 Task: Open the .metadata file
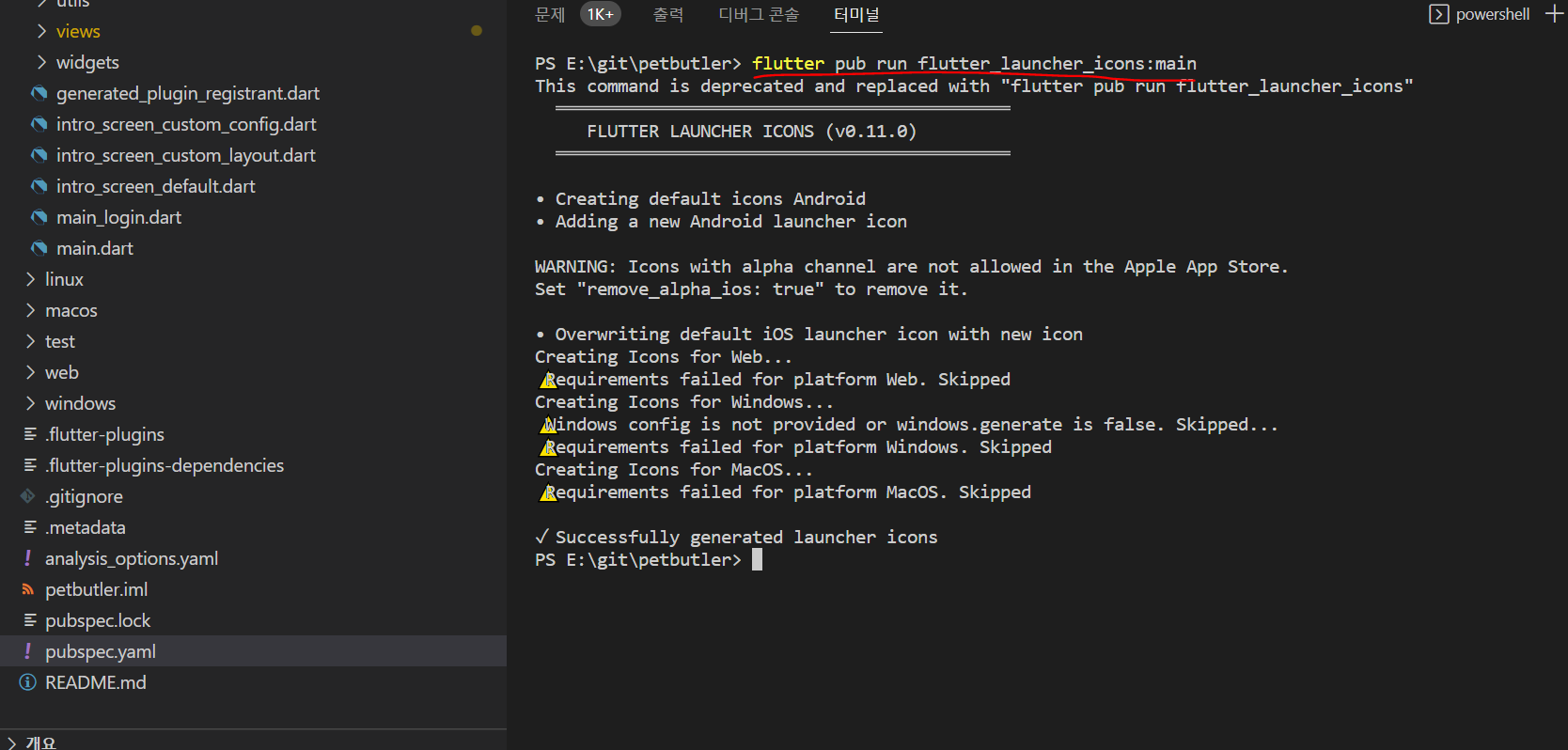(x=86, y=527)
